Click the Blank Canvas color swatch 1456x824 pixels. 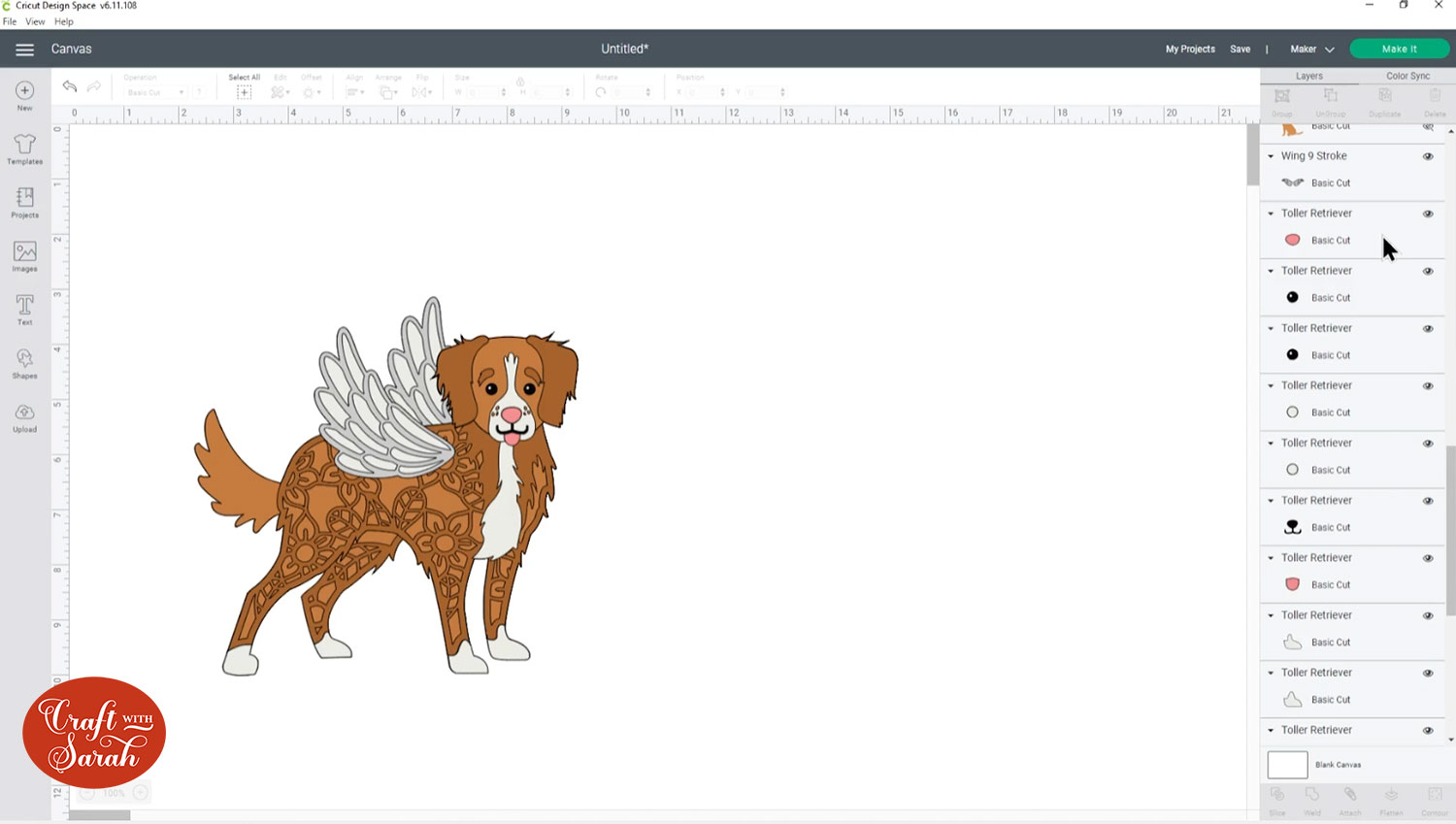[1287, 765]
